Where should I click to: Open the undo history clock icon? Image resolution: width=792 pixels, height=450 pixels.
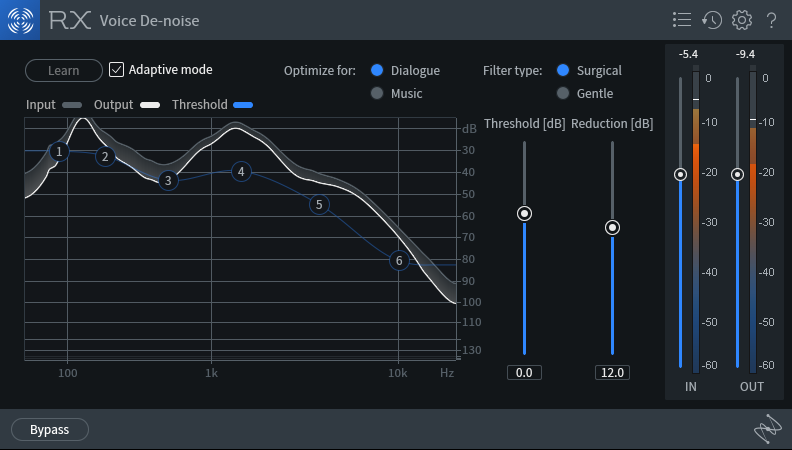tap(712, 20)
